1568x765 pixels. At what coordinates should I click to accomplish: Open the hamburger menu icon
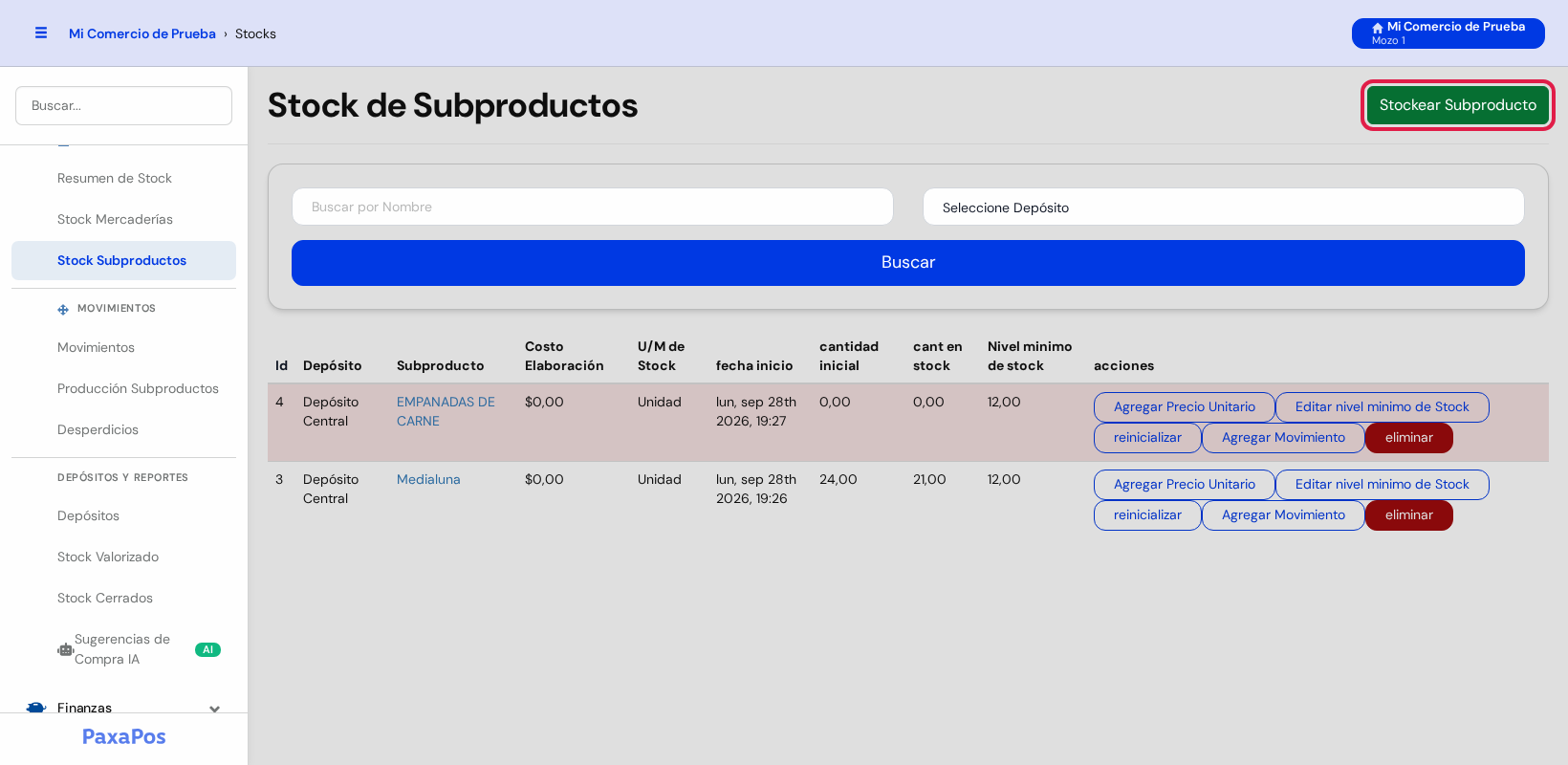pos(41,33)
